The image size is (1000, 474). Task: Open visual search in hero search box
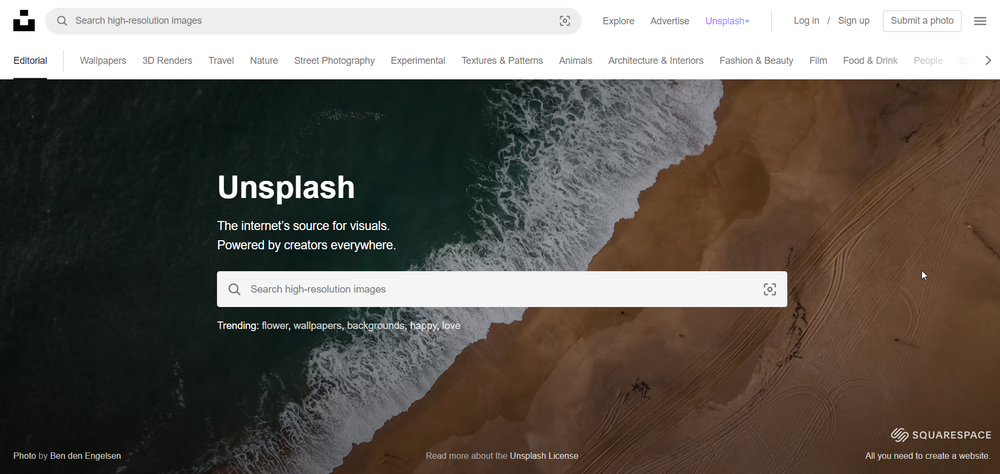tap(770, 289)
